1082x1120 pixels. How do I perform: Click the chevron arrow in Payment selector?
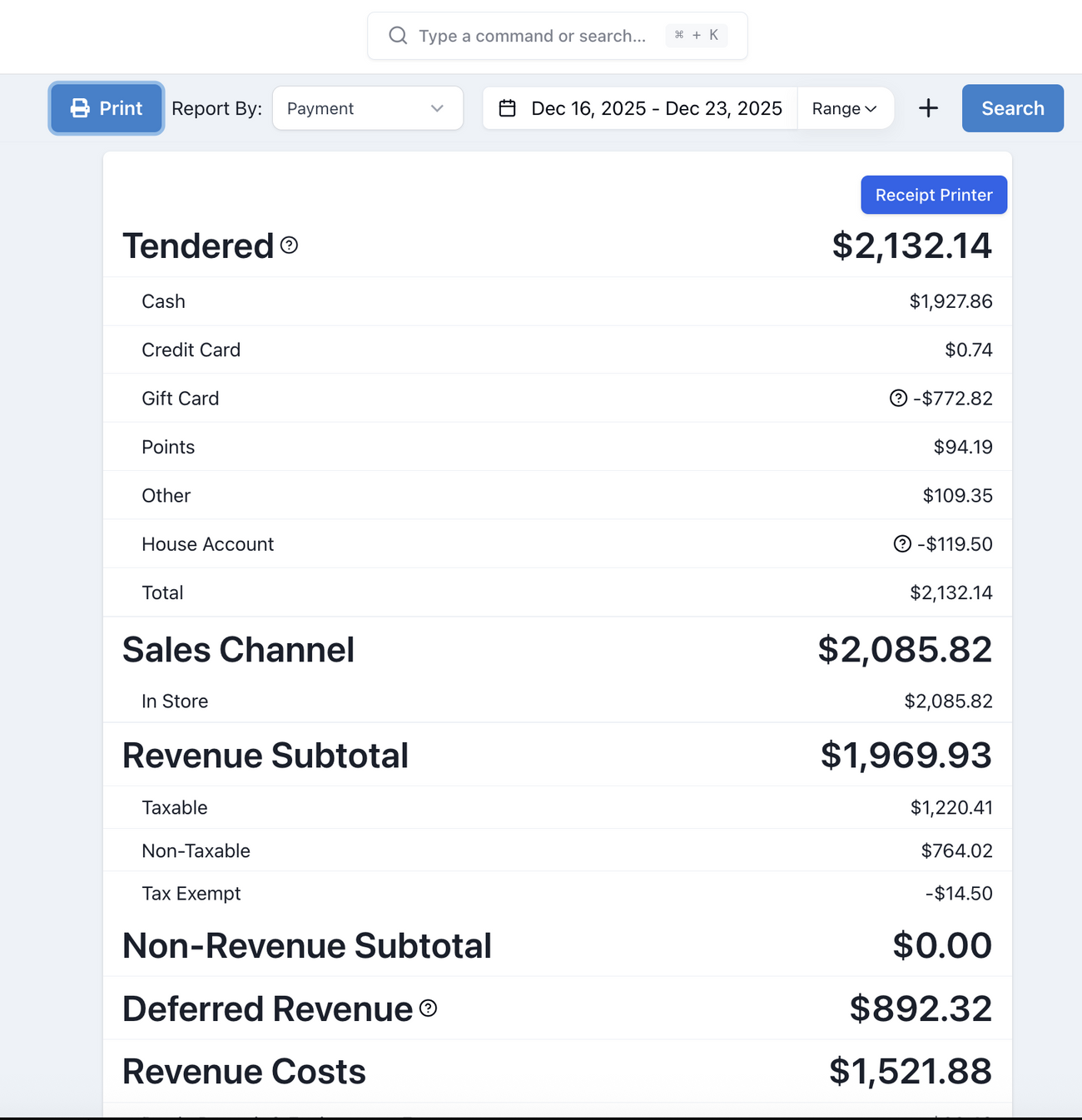pos(437,108)
